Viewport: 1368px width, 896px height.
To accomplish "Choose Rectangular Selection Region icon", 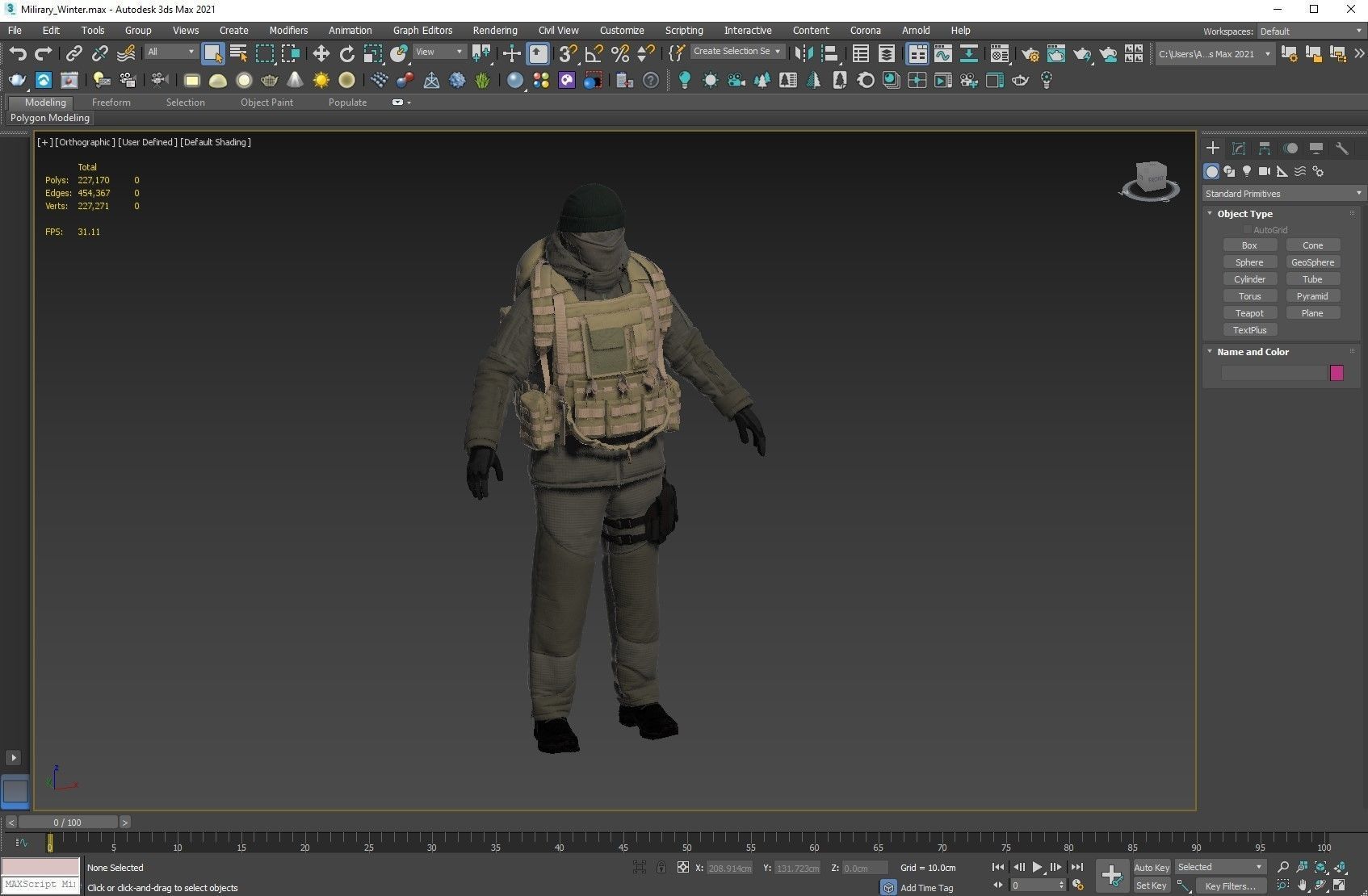I will [x=265, y=53].
